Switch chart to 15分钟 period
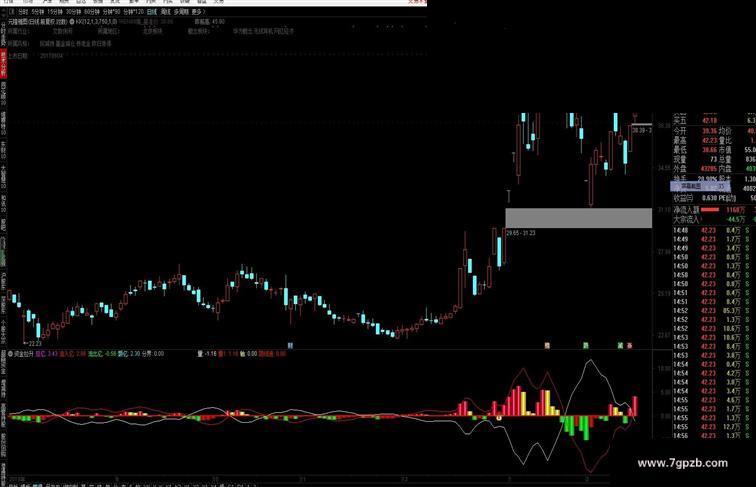 point(55,12)
